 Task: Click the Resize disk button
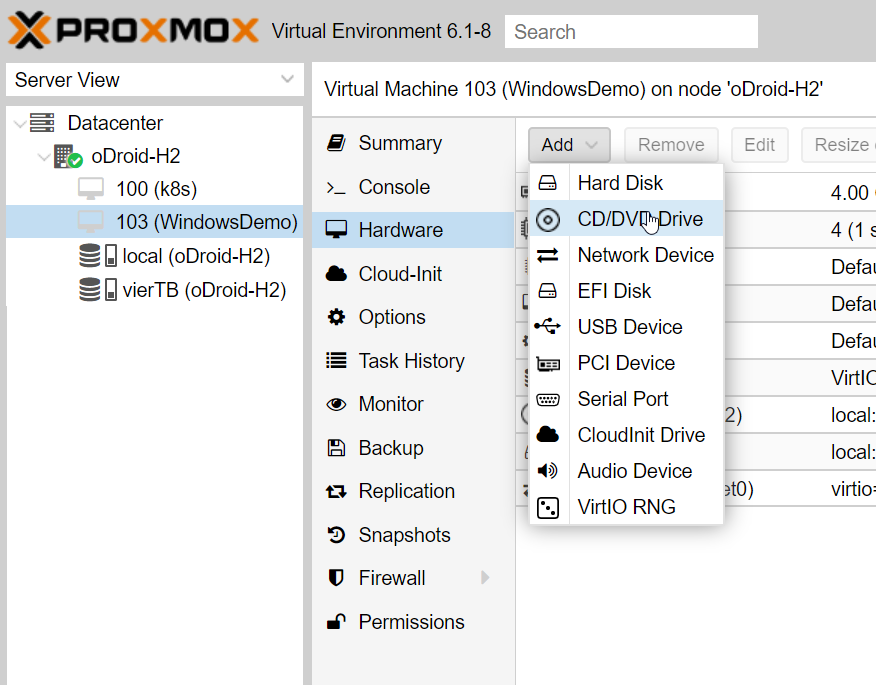[839, 145]
